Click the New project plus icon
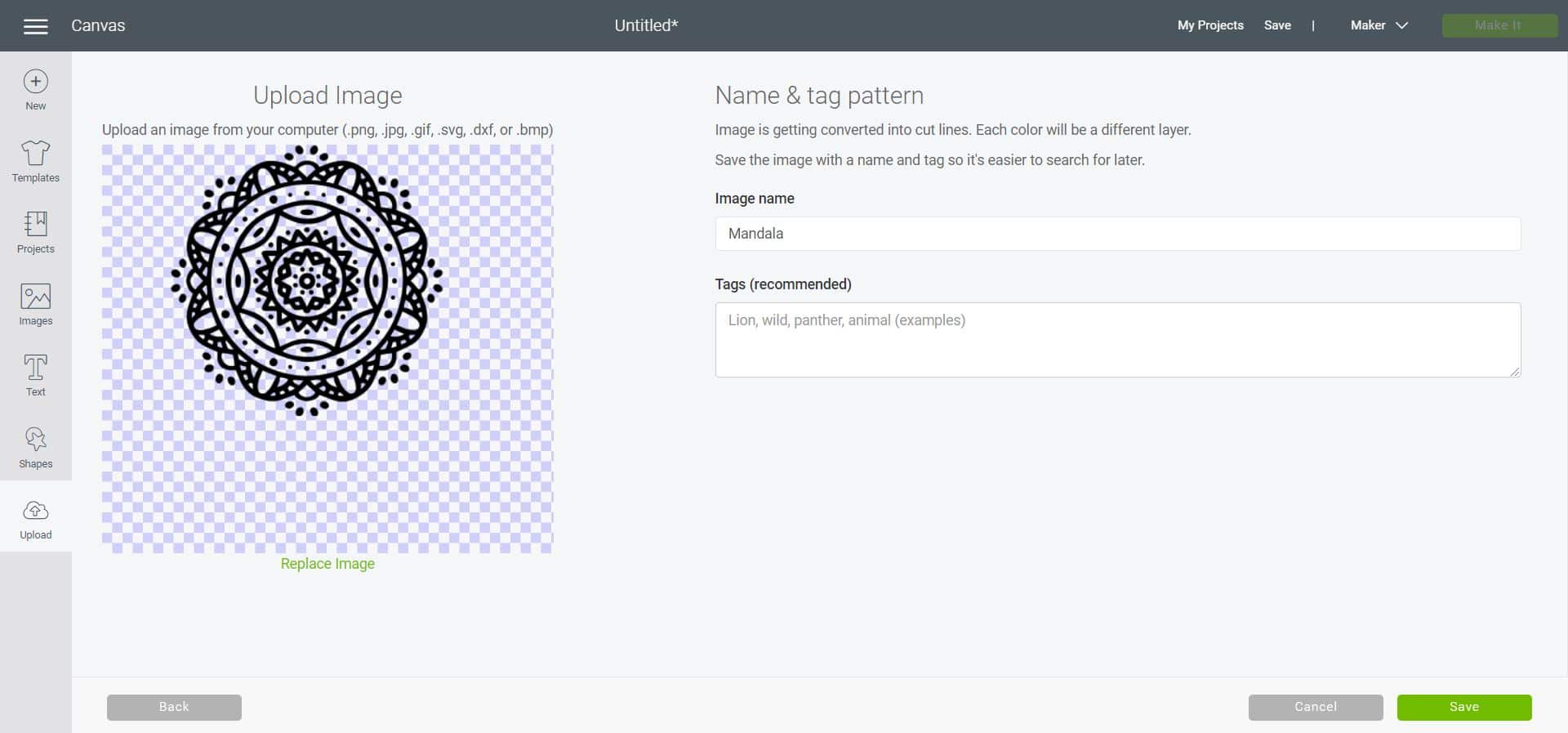Screen dimensions: 1568x733 (35, 82)
